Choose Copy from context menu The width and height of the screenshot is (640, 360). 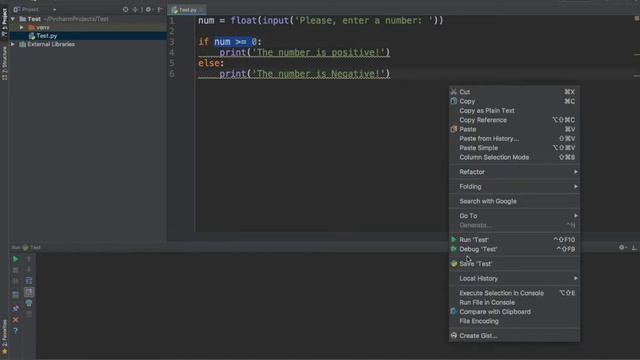pyautogui.click(x=514, y=101)
